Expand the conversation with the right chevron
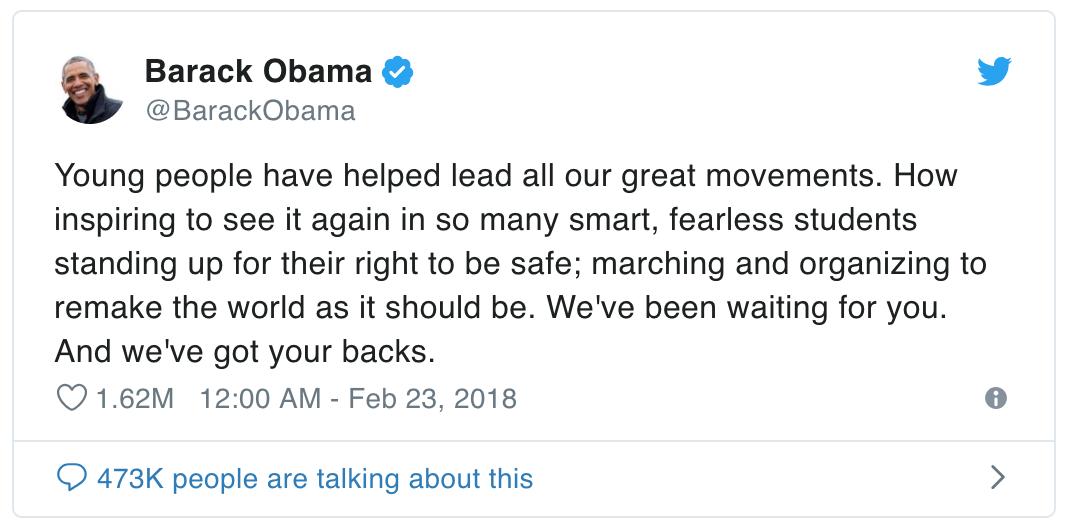The height and width of the screenshot is (530, 1068). pos(996,478)
